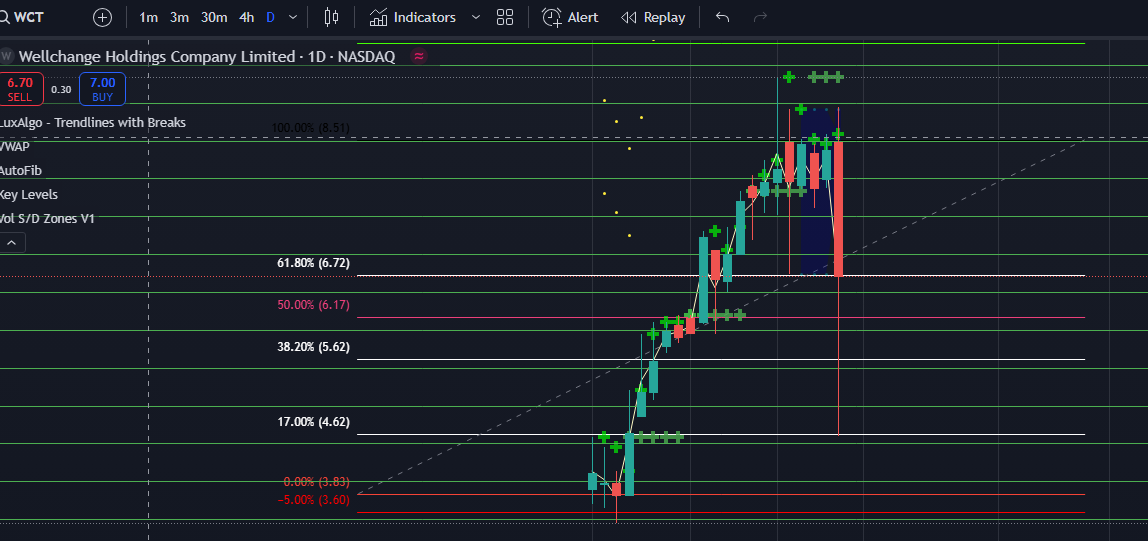Screen dimensions: 1148x541
Task: Select the VWAP indicator legend
Action: [x=15, y=146]
